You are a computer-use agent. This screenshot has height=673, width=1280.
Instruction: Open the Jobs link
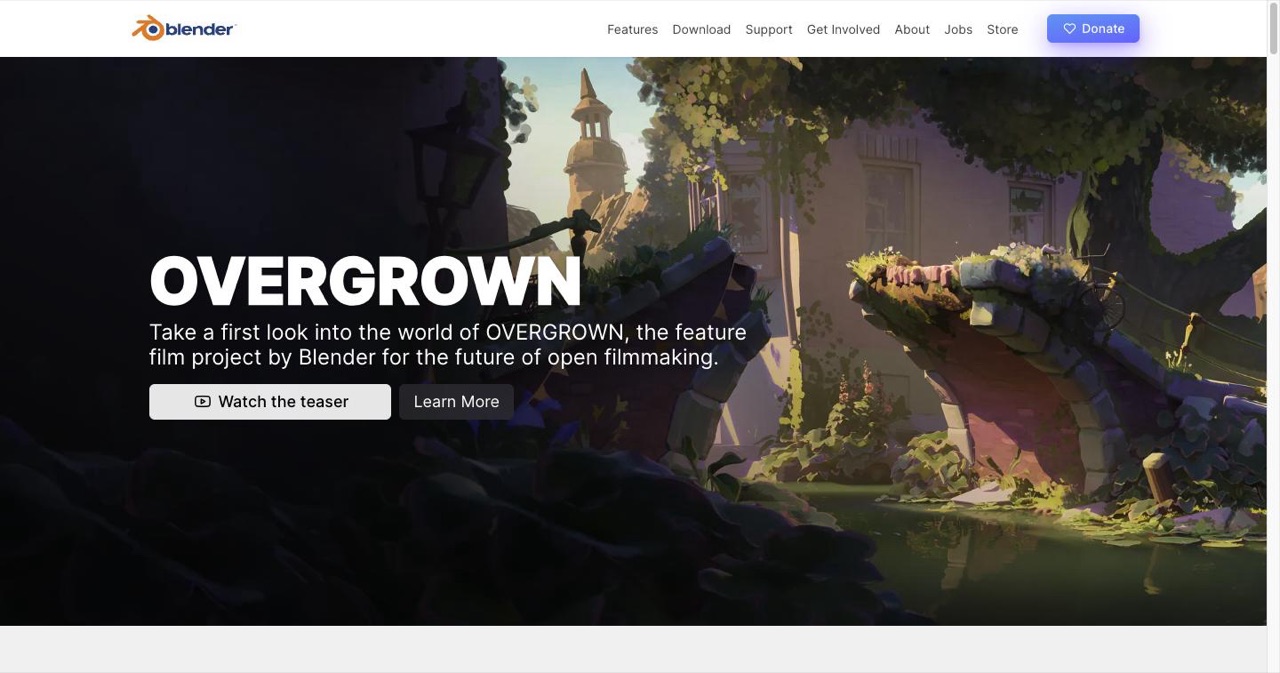(958, 29)
